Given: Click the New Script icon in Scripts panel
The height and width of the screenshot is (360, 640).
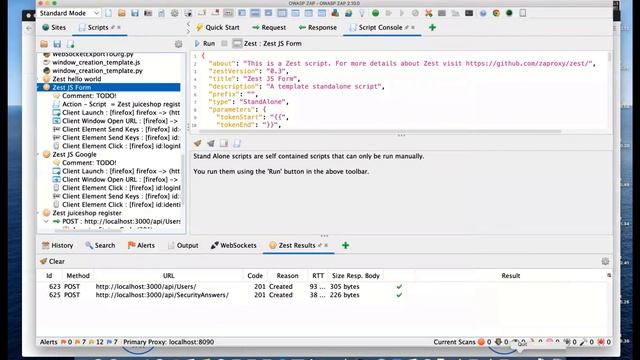Looking at the screenshot, I should pos(71,44).
